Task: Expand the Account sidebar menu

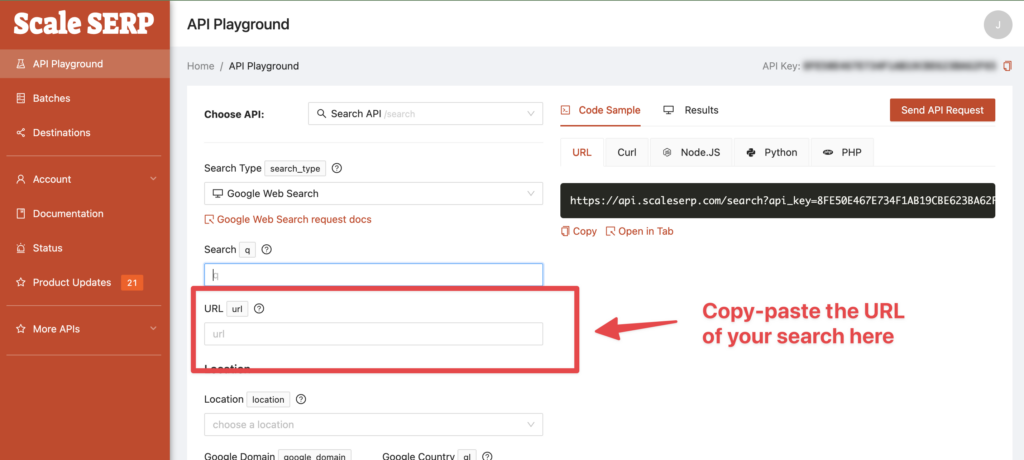Action: point(85,179)
